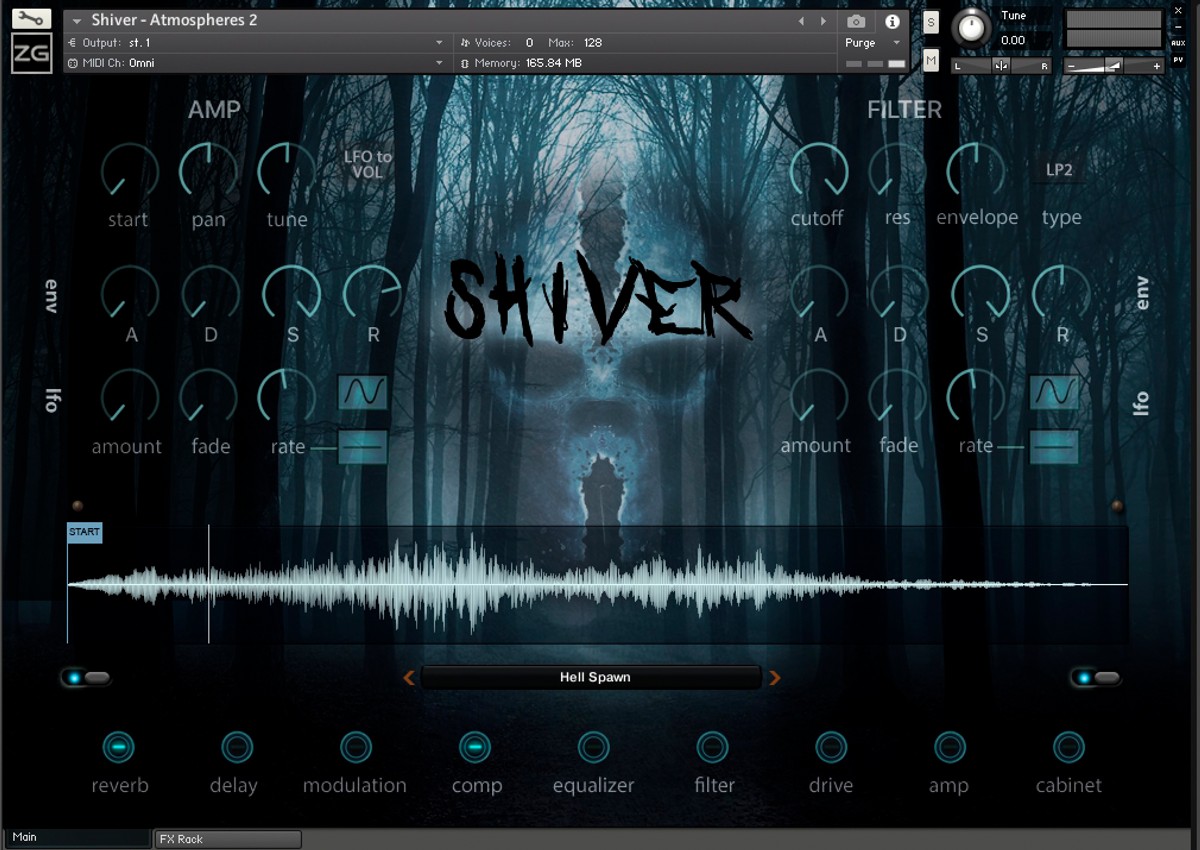Open the wrench instrument edit mode
The image size is (1200, 850).
(x=31, y=19)
